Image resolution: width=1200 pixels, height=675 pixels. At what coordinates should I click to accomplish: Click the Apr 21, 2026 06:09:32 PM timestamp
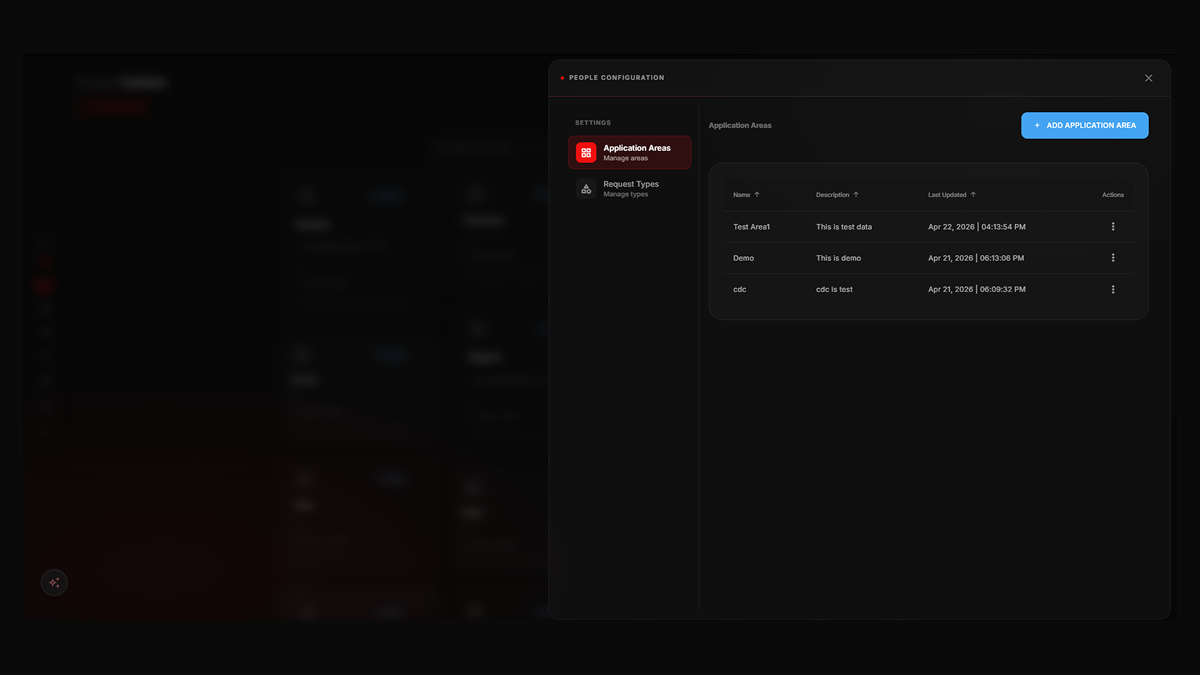[x=977, y=289]
